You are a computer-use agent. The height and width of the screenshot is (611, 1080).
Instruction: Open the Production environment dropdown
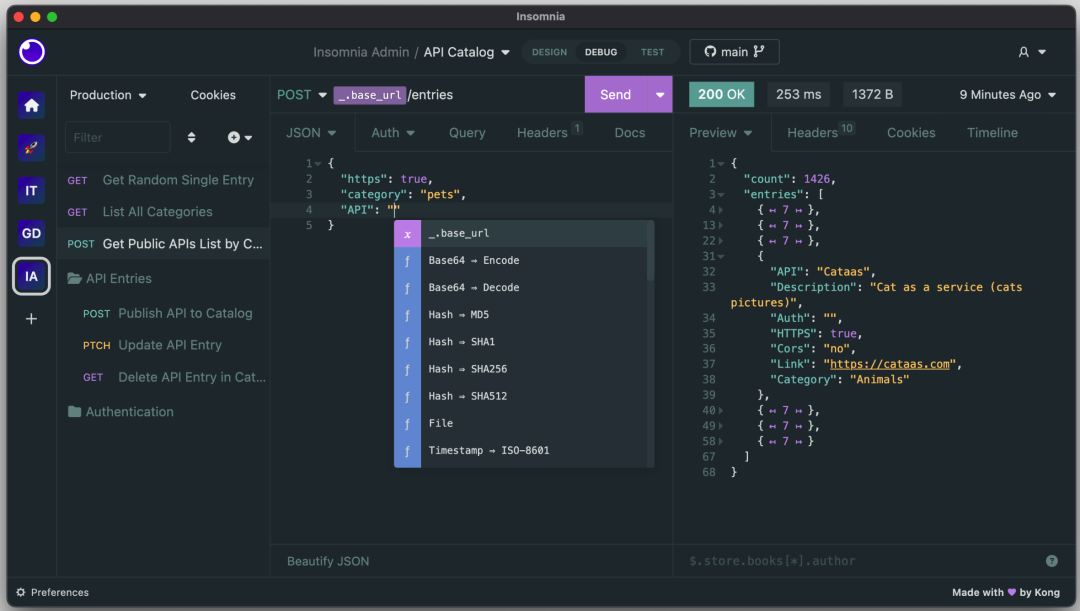pos(108,95)
